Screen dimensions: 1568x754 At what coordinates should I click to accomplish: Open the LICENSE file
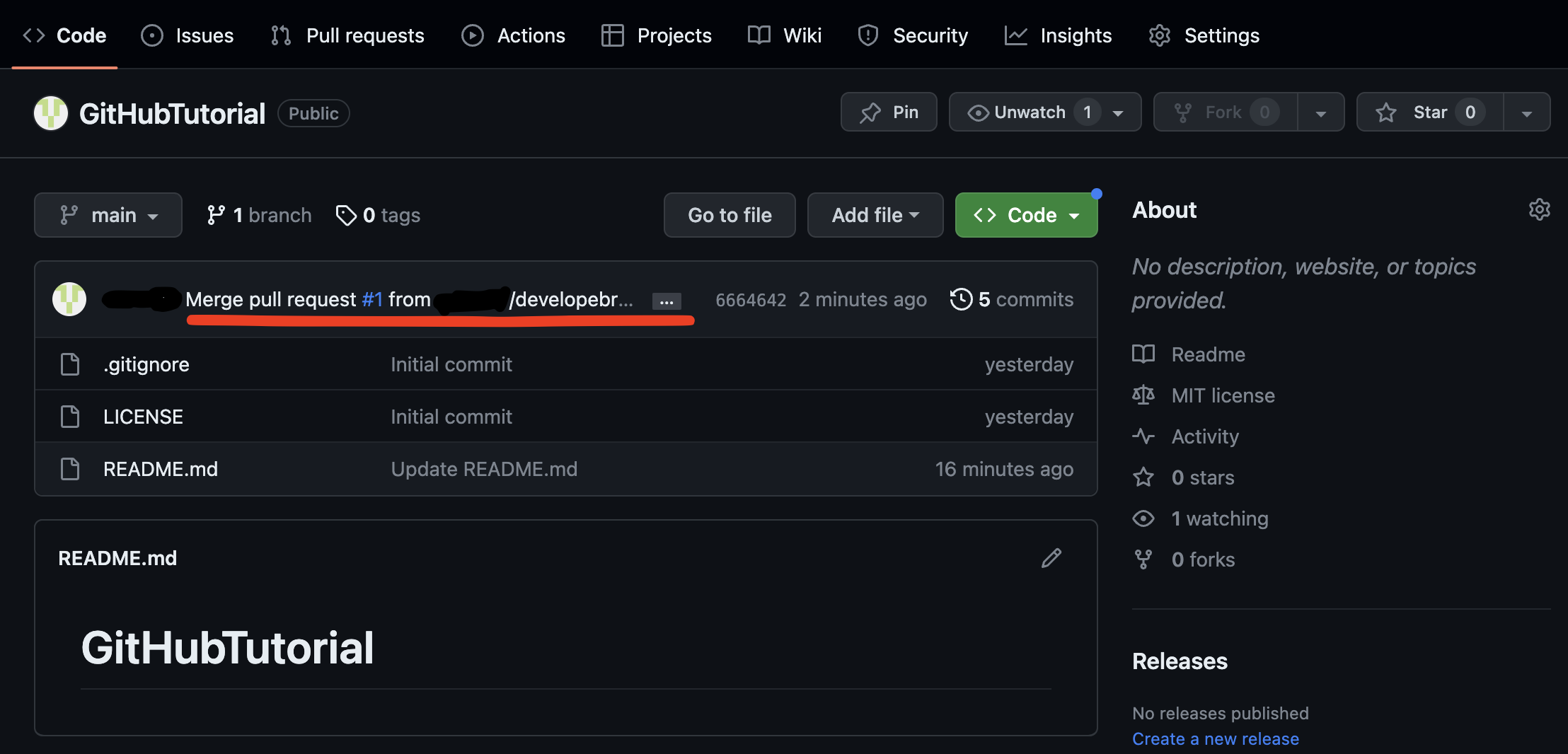(143, 417)
